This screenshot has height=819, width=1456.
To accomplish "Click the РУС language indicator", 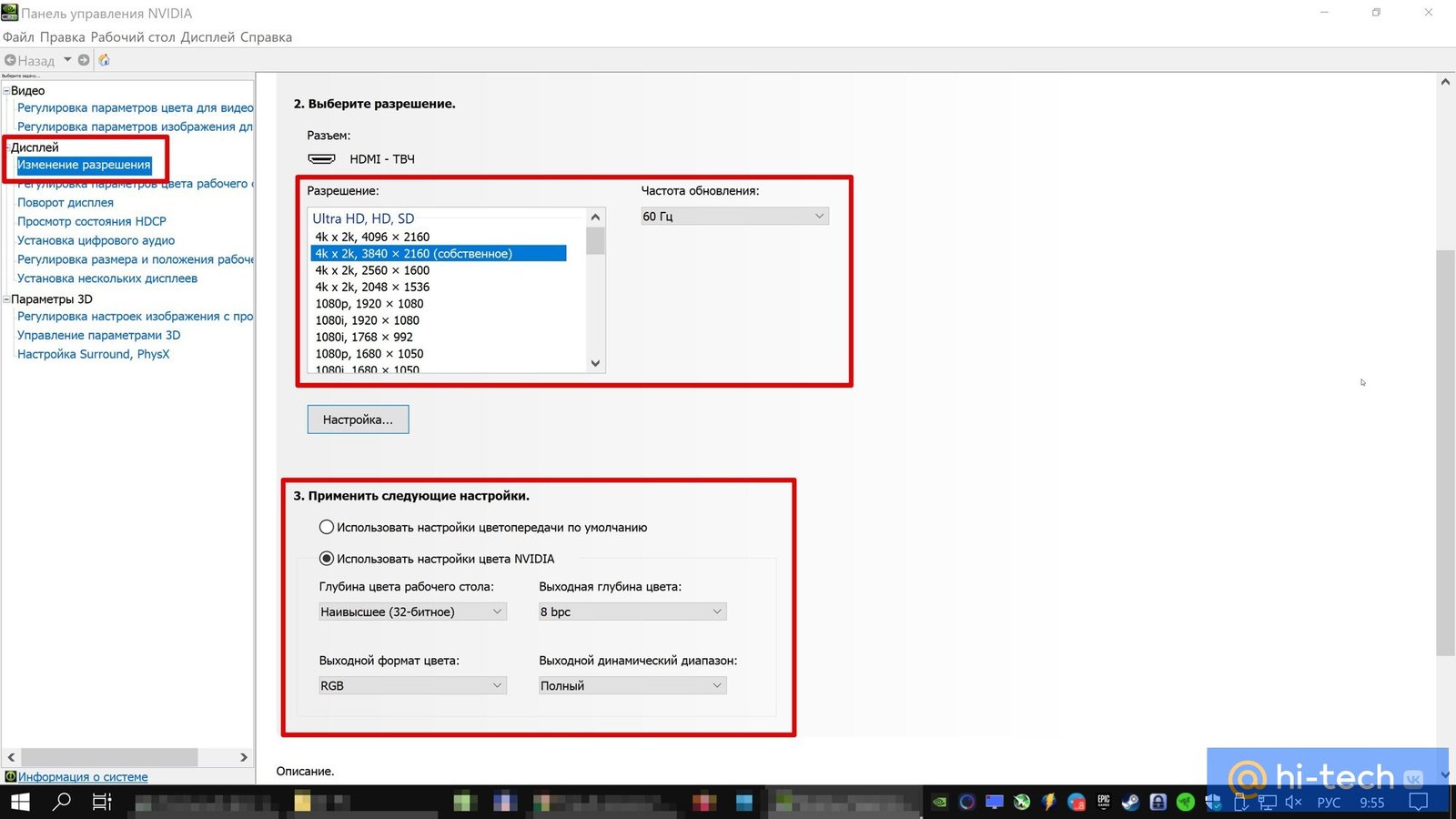I will tap(1329, 802).
